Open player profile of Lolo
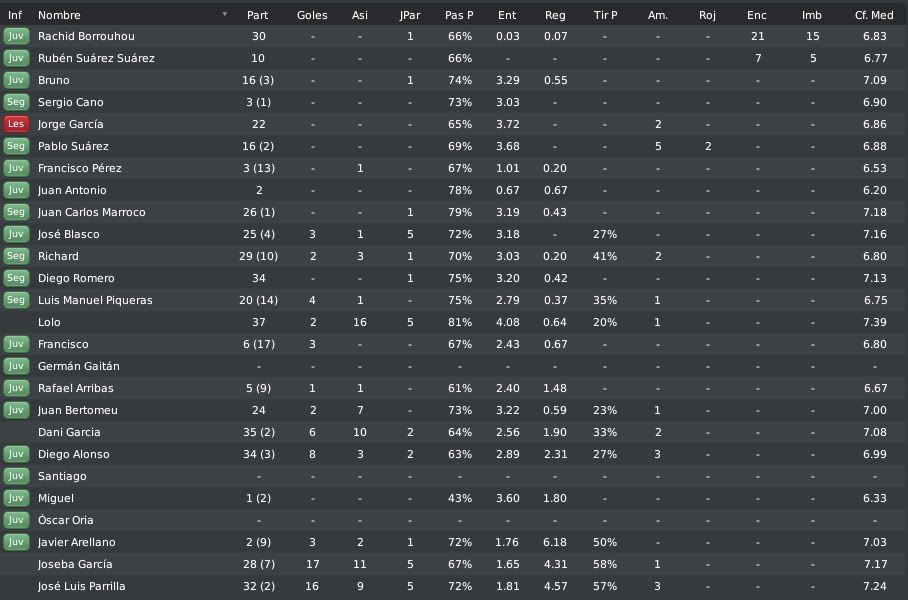 pyautogui.click(x=49, y=322)
